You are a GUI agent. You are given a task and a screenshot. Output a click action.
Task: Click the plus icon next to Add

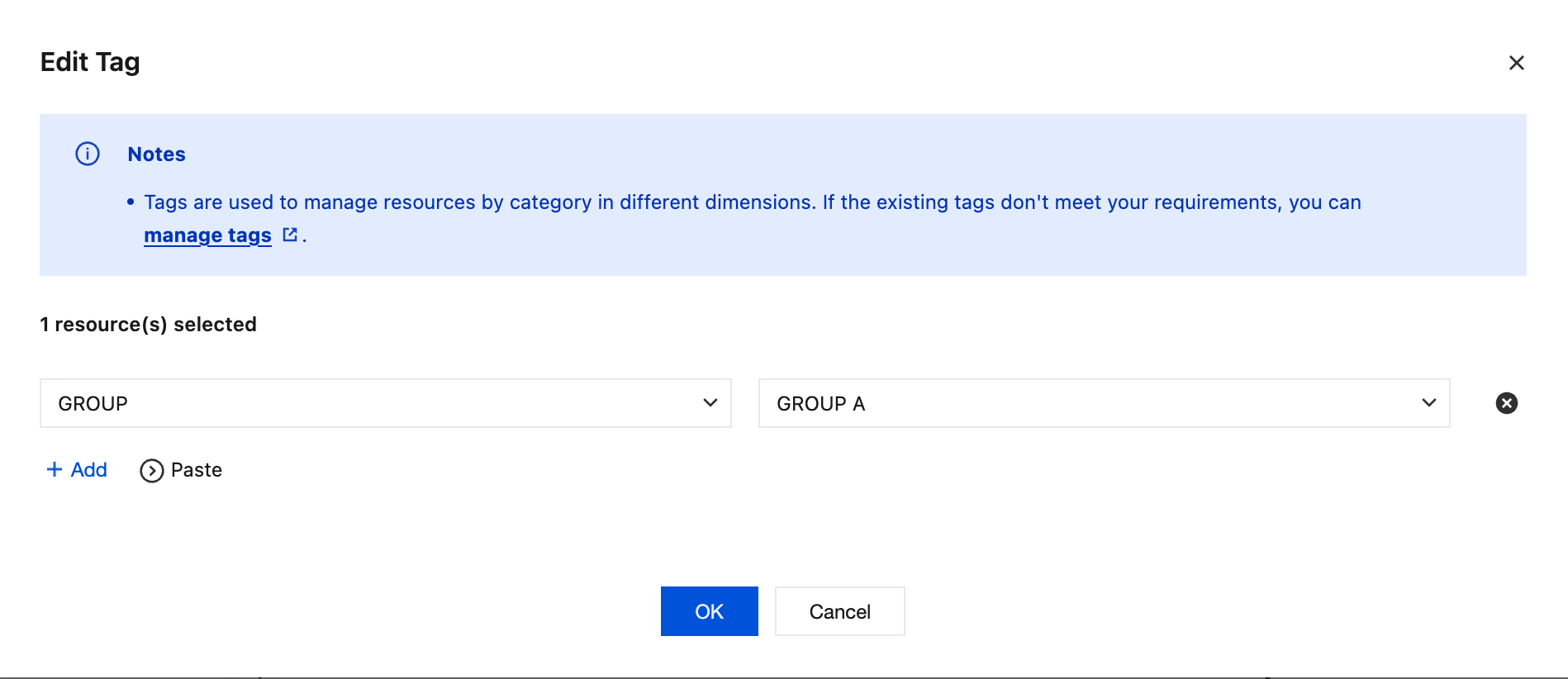click(x=55, y=469)
